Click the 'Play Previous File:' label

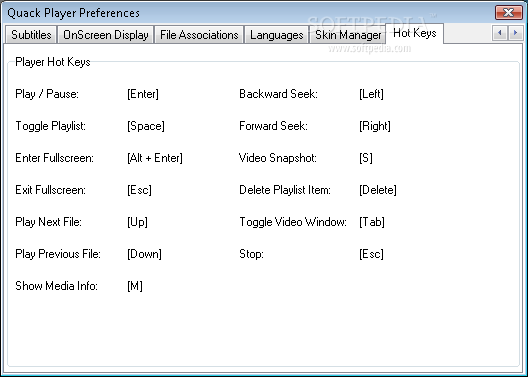58,254
